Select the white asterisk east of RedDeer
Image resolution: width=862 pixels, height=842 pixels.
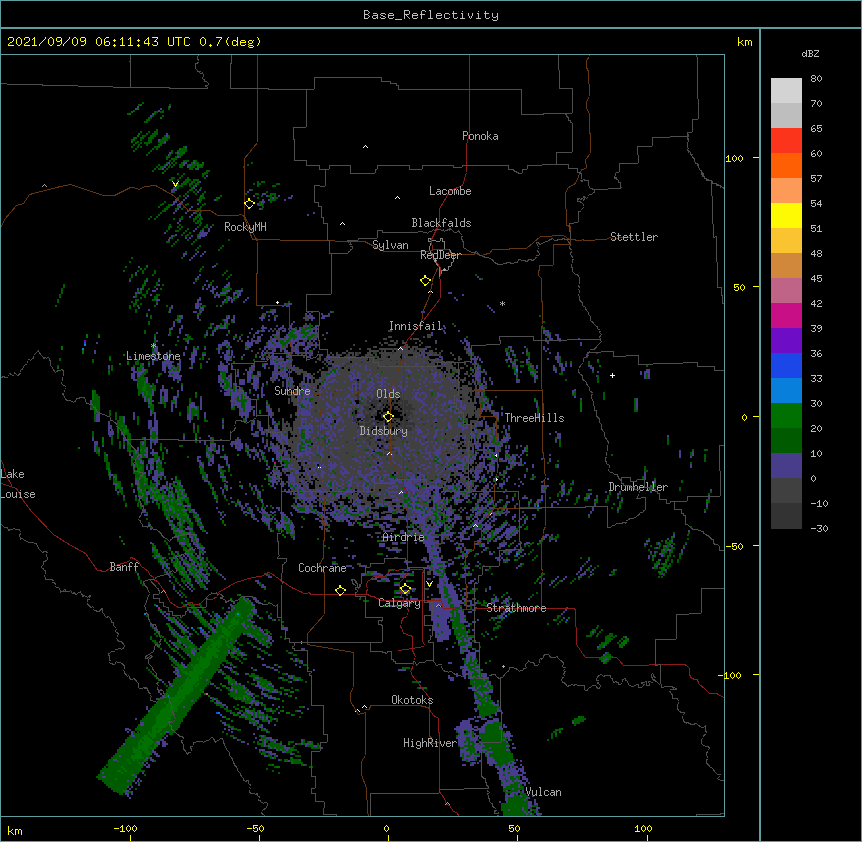pyautogui.click(x=502, y=304)
